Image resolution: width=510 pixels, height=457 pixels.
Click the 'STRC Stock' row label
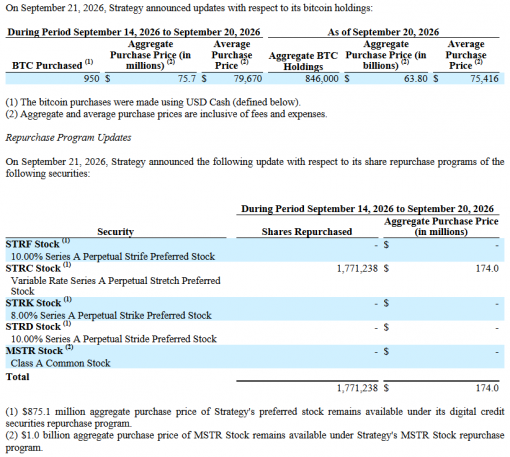pos(38,268)
